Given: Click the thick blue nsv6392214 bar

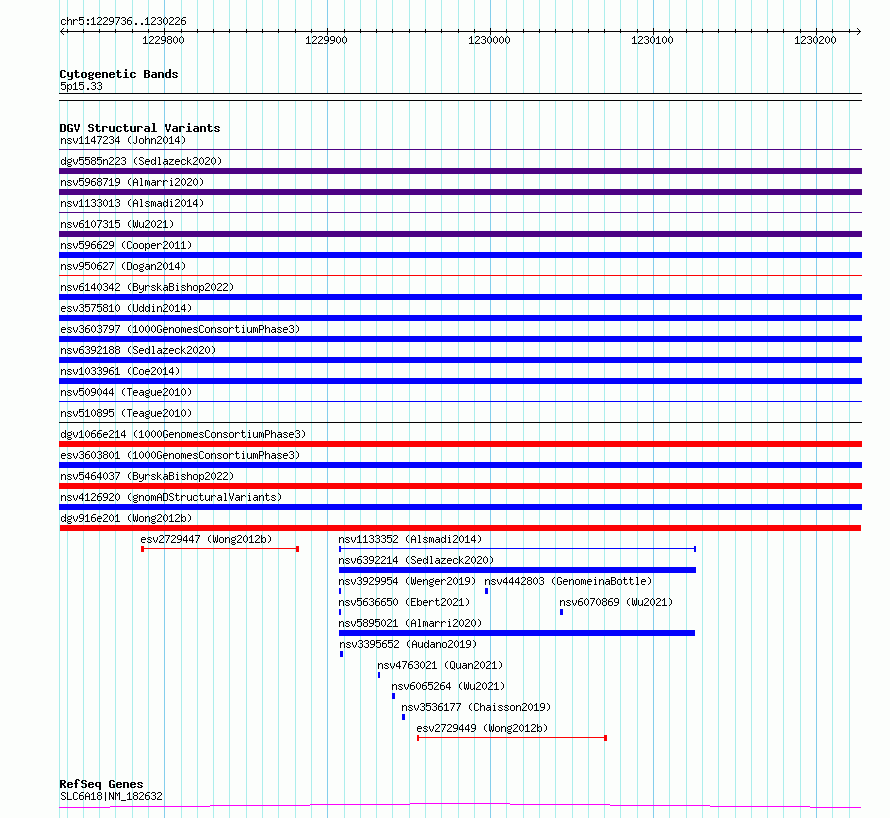Looking at the screenshot, I should (517, 570).
